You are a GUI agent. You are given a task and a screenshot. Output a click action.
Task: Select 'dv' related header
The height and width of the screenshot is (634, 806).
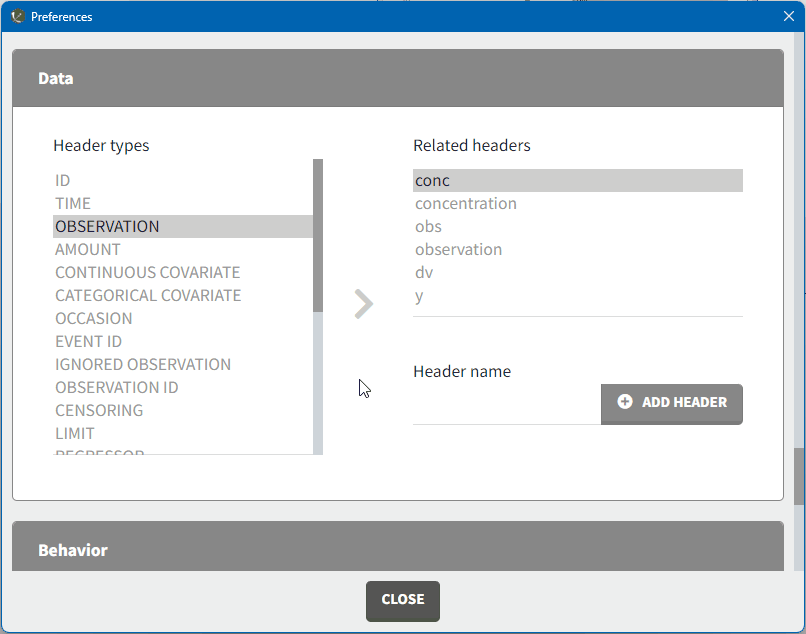point(424,273)
